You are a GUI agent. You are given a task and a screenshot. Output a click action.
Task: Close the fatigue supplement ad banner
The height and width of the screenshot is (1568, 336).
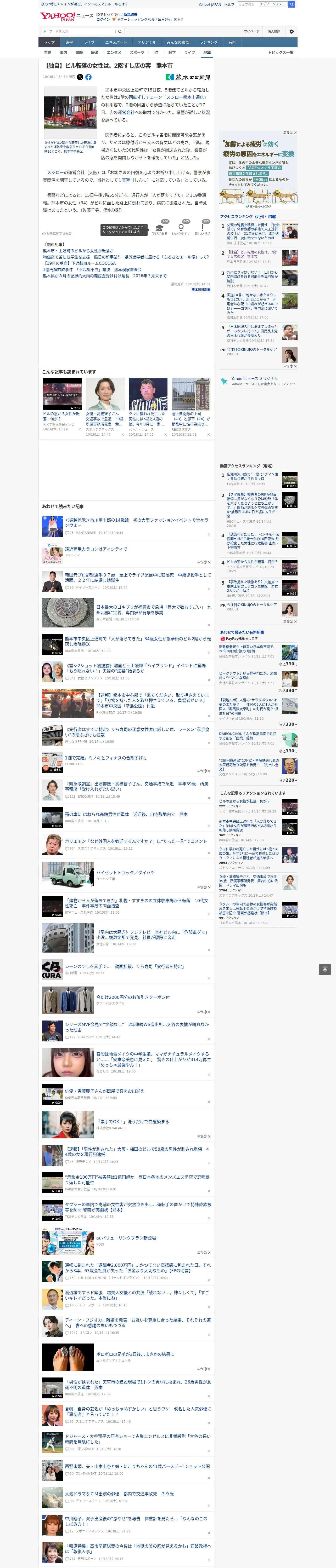295,133
